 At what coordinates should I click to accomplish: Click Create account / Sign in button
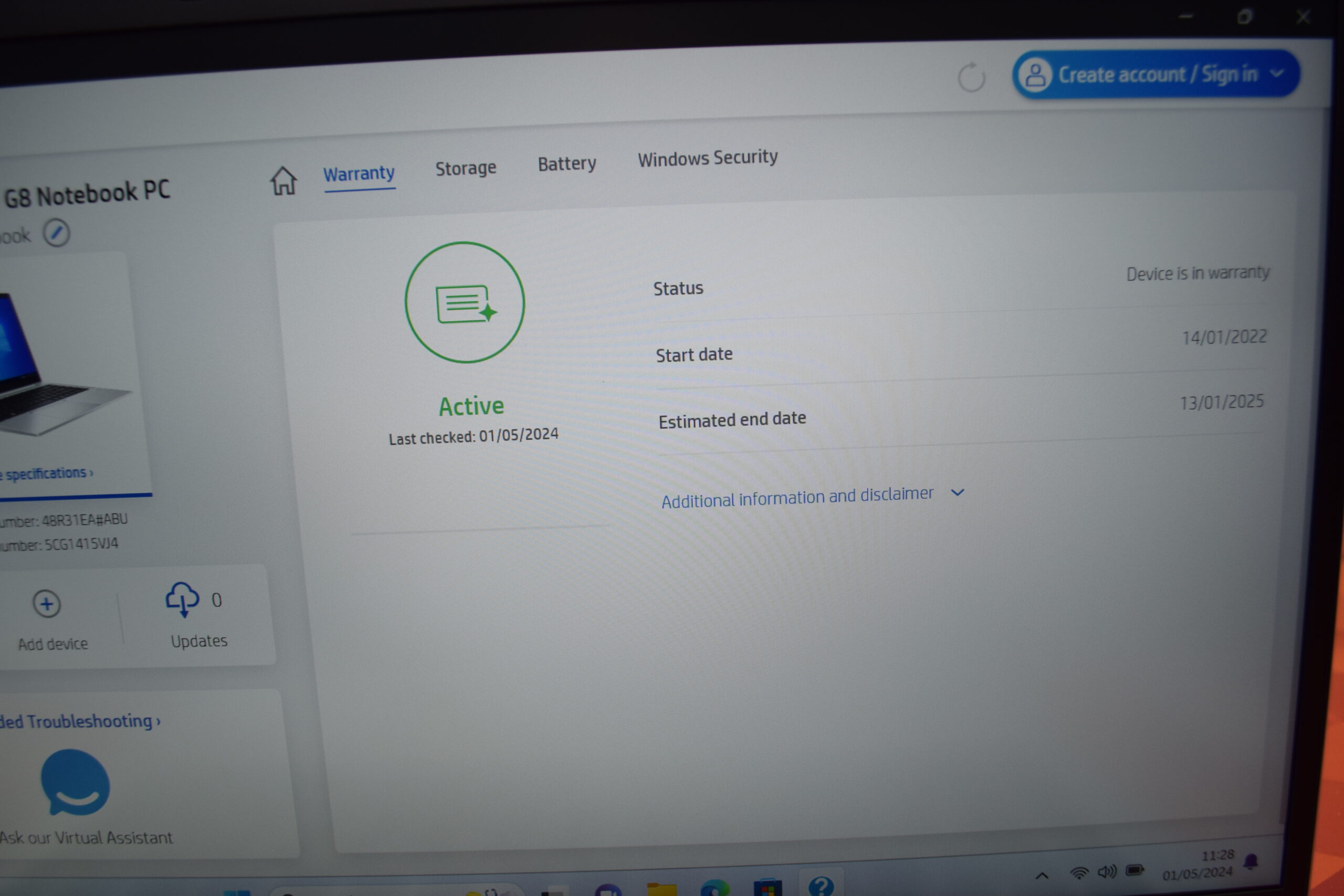coord(1156,75)
